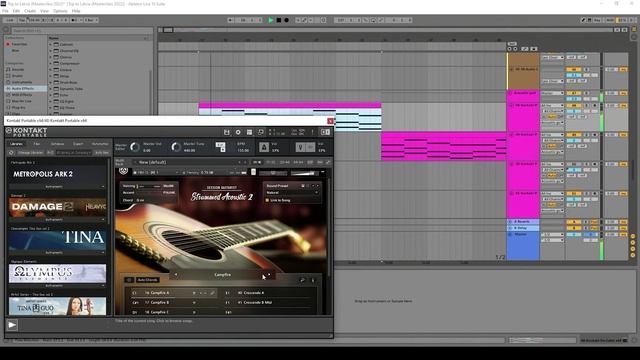Toggle the Auto Chords button
Viewport: 640px width, 360px height.
tap(147, 280)
